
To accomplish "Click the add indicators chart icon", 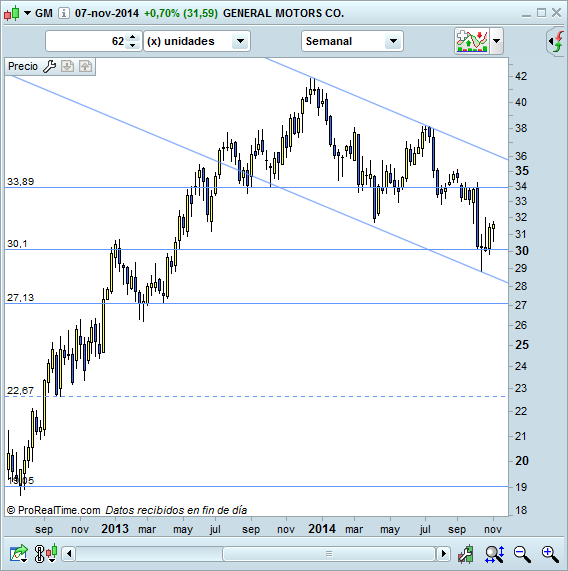I will click(472, 41).
